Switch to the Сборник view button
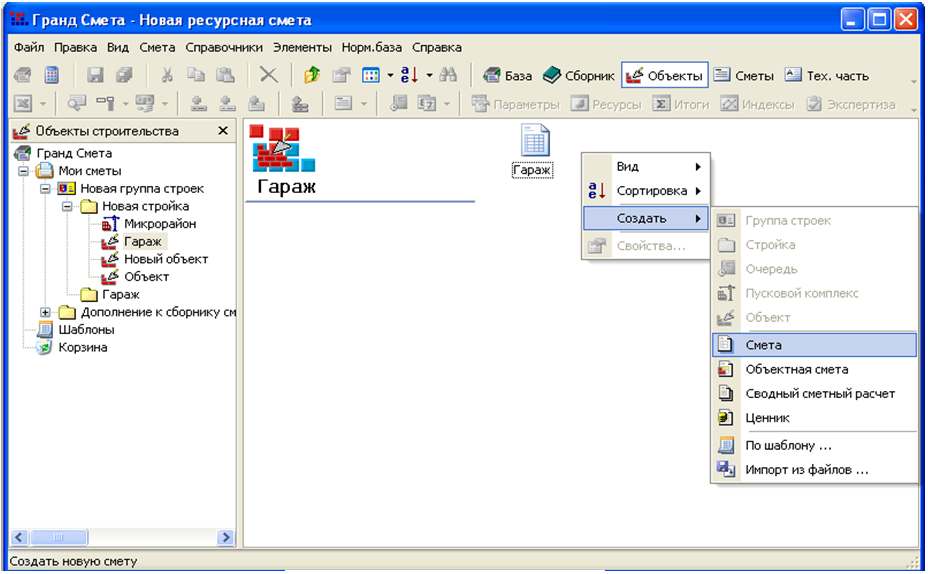Image resolution: width=928 pixels, height=574 pixels. click(x=579, y=75)
